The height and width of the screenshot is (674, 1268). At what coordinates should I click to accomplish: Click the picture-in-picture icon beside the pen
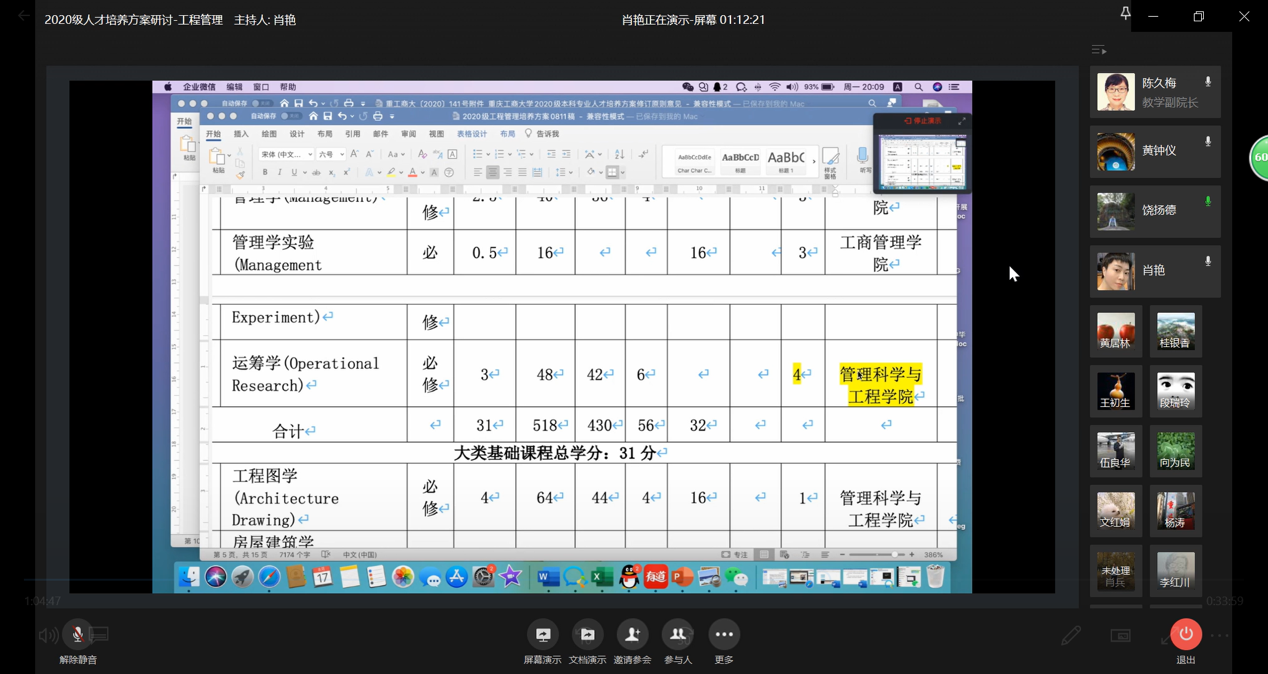pyautogui.click(x=1120, y=635)
